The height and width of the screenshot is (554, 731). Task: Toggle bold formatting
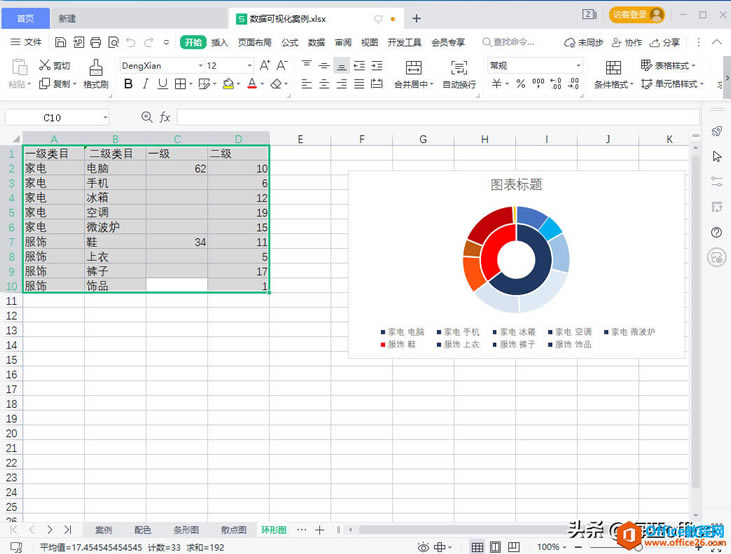[129, 84]
